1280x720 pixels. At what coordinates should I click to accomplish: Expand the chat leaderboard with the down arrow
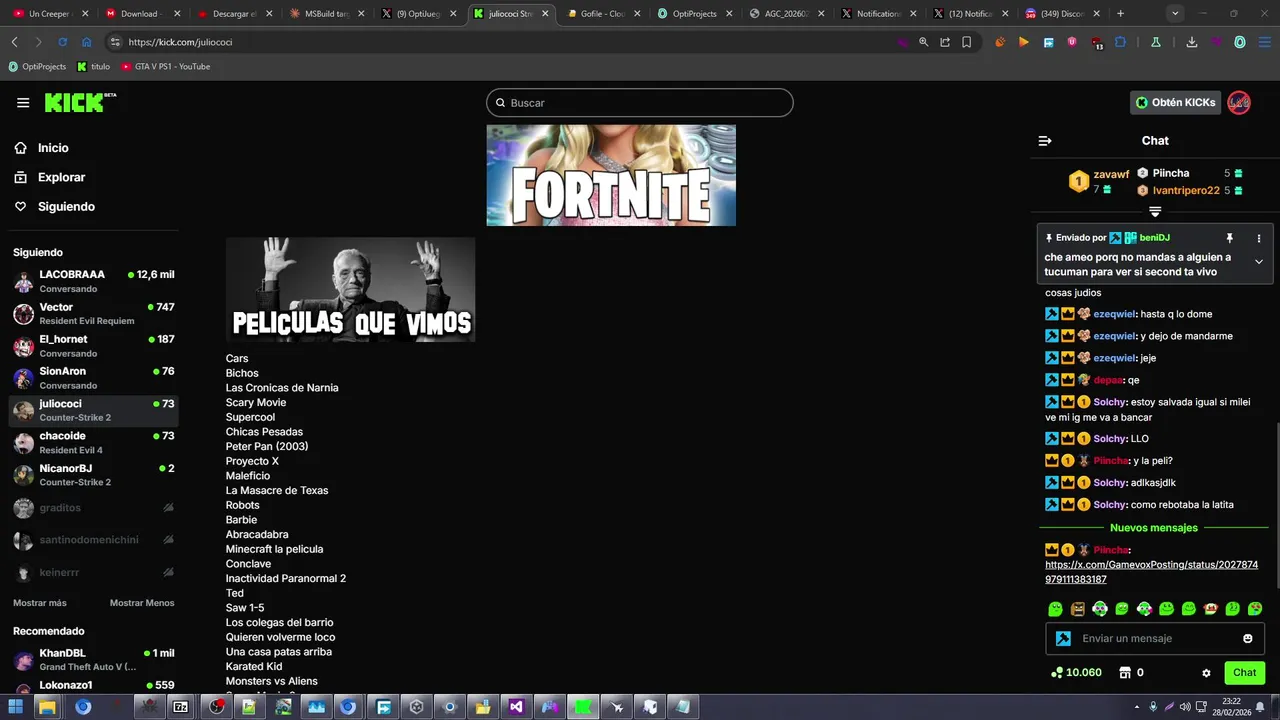[x=1155, y=212]
